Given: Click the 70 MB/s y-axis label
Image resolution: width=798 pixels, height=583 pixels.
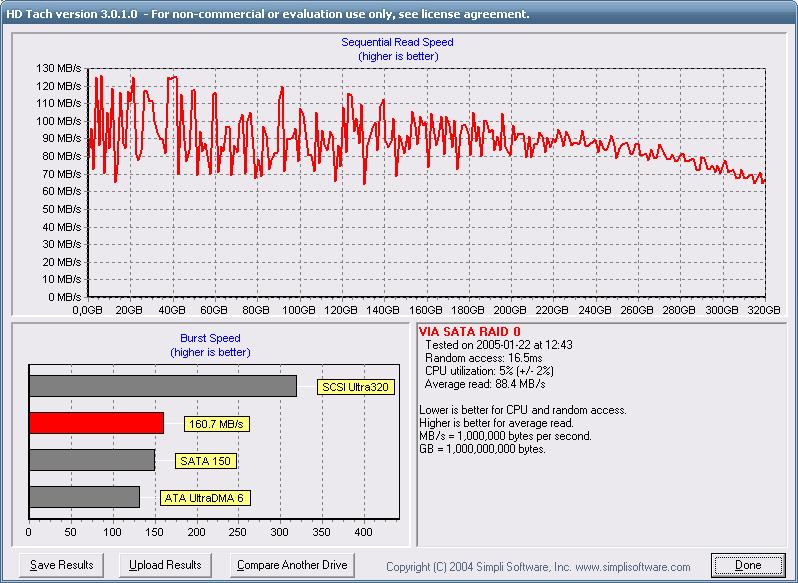Looking at the screenshot, I should [62, 174].
